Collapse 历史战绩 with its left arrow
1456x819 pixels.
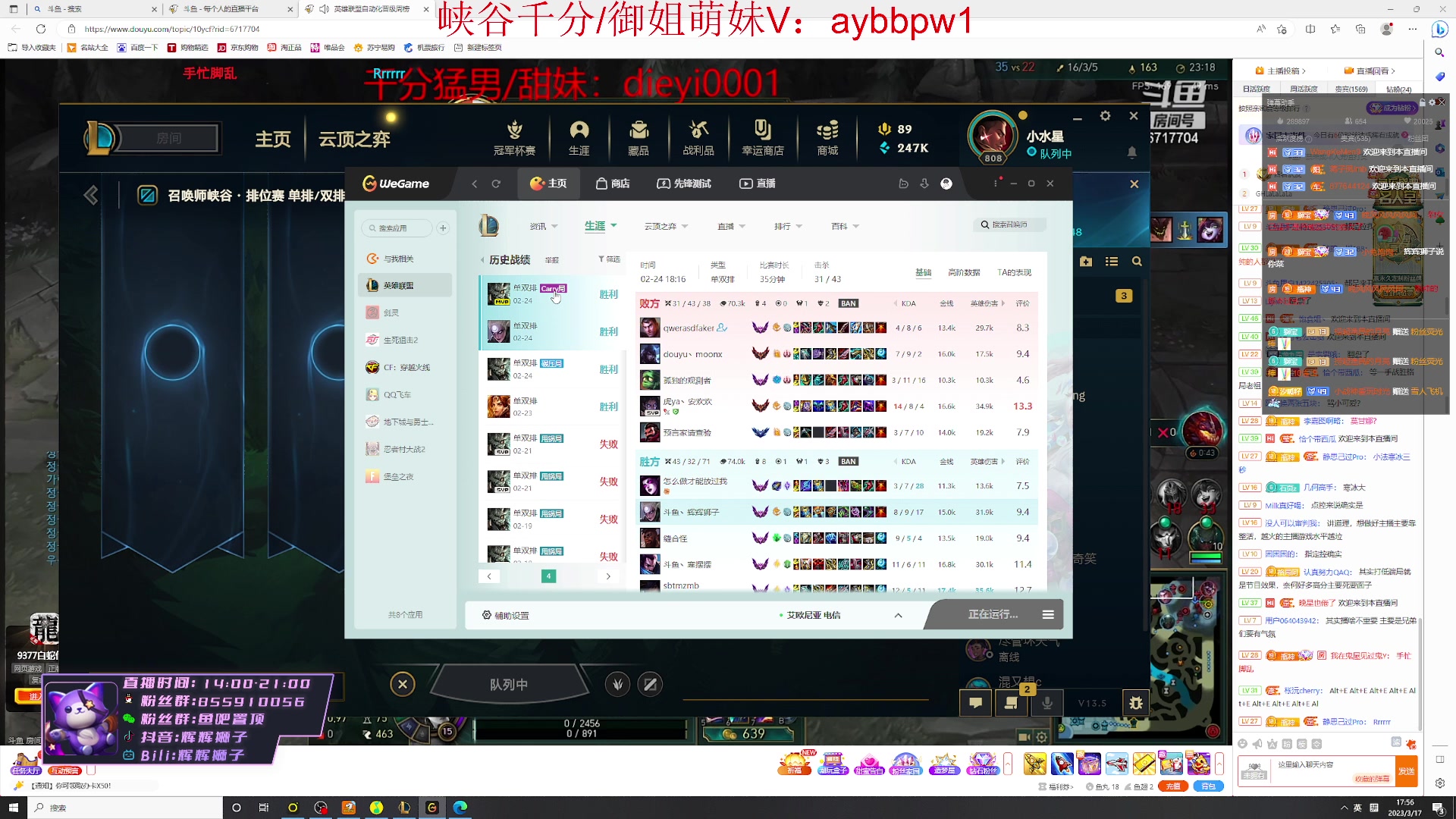coord(482,260)
